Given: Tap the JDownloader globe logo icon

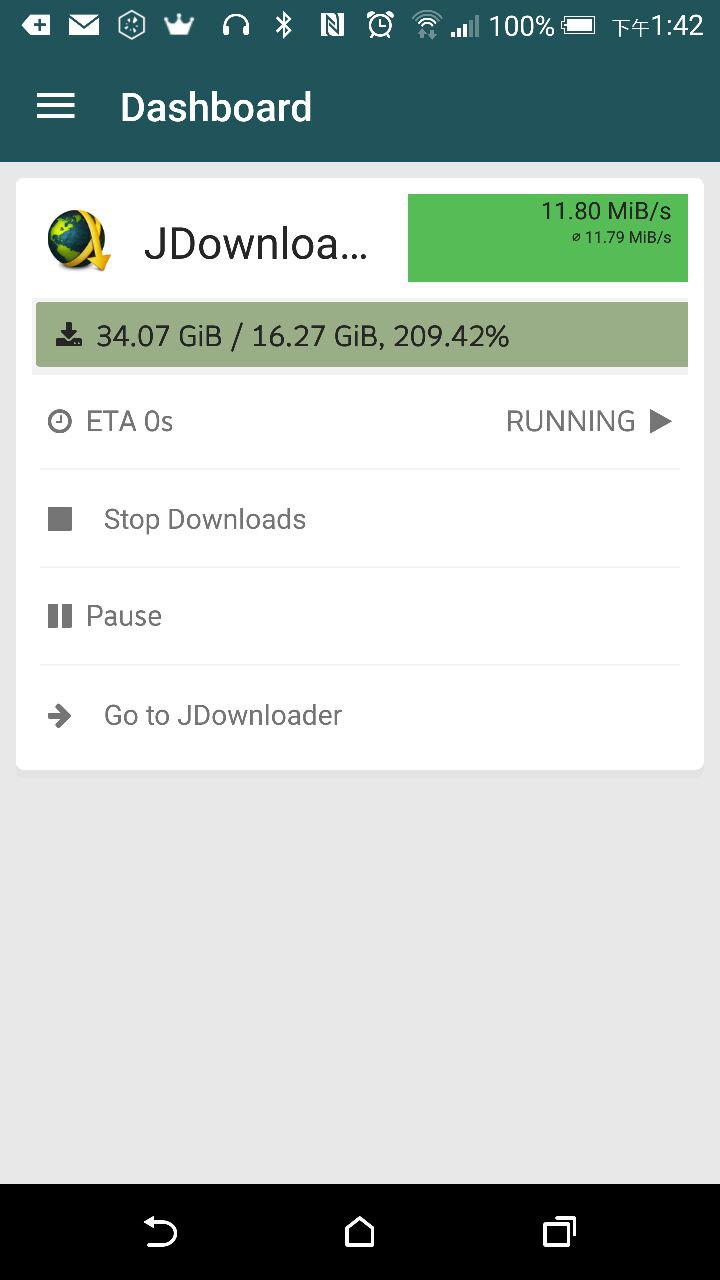Looking at the screenshot, I should [78, 241].
